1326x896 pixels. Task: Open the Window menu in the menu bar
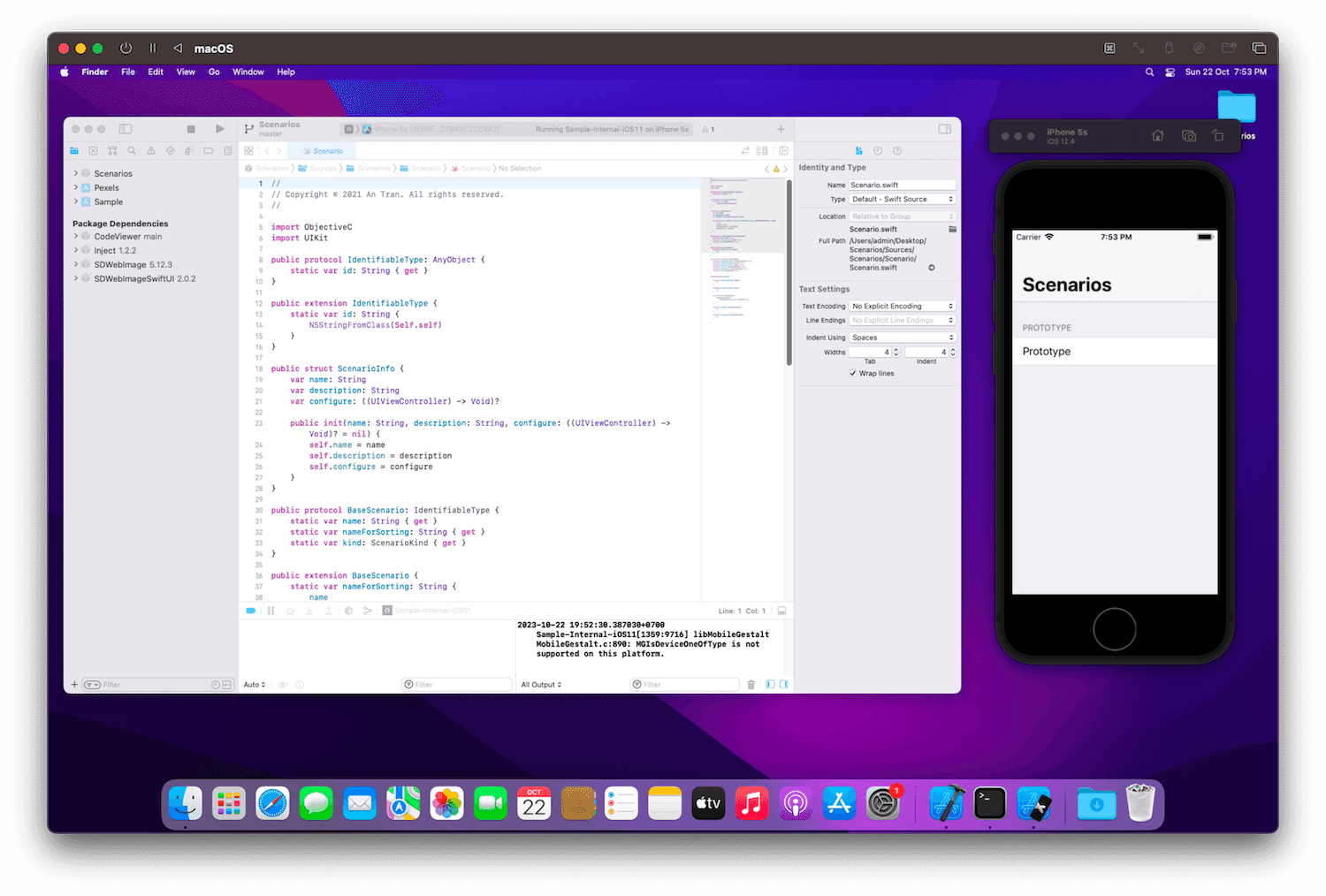[x=248, y=72]
